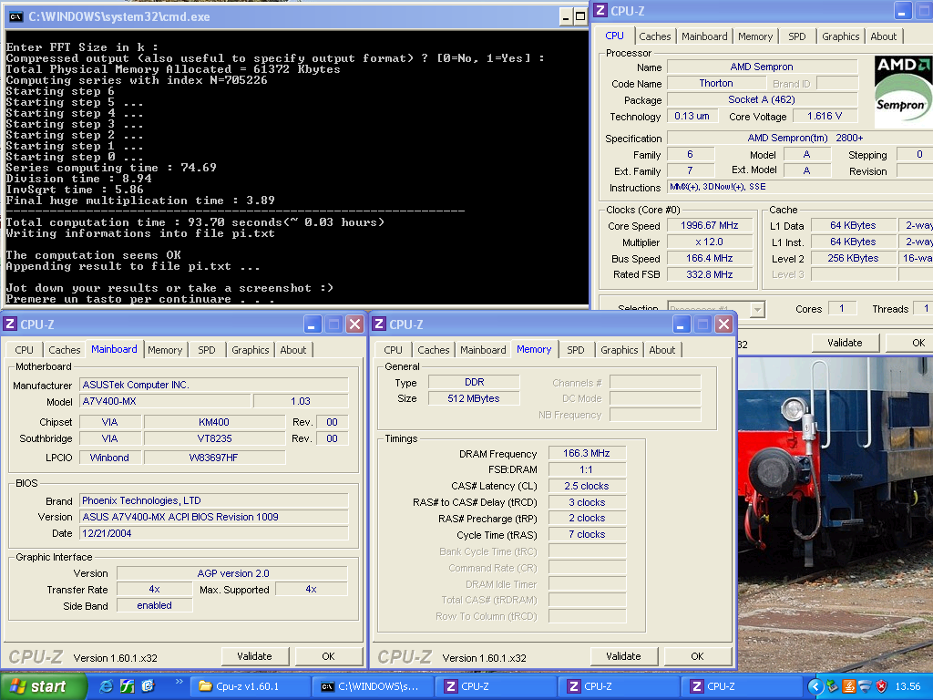
Task: Click the last quick launch icon before the chevron
Action: pyautogui.click(x=148, y=686)
